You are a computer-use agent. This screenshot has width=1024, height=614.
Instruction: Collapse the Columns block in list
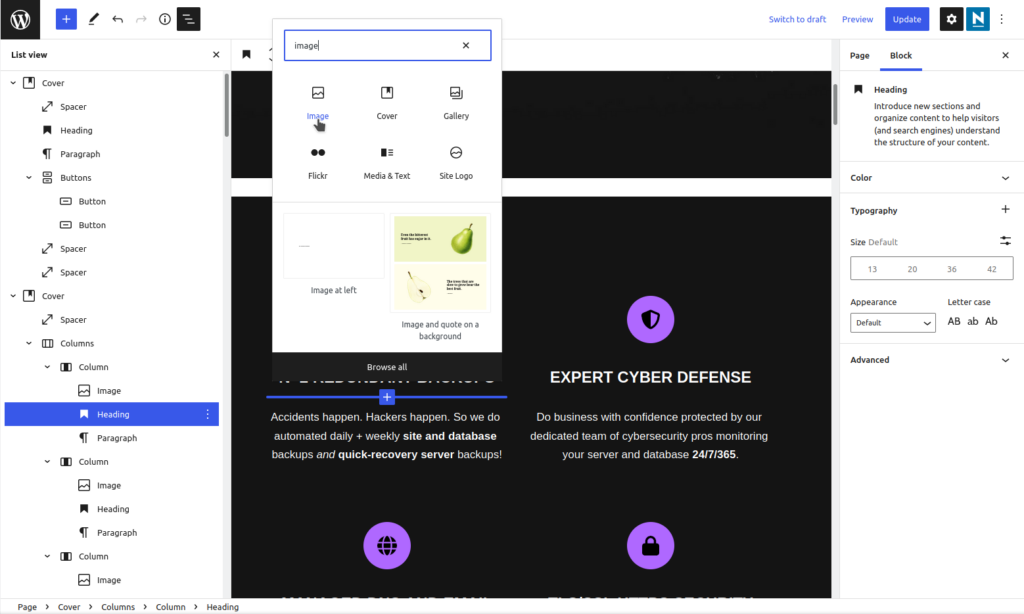point(29,343)
